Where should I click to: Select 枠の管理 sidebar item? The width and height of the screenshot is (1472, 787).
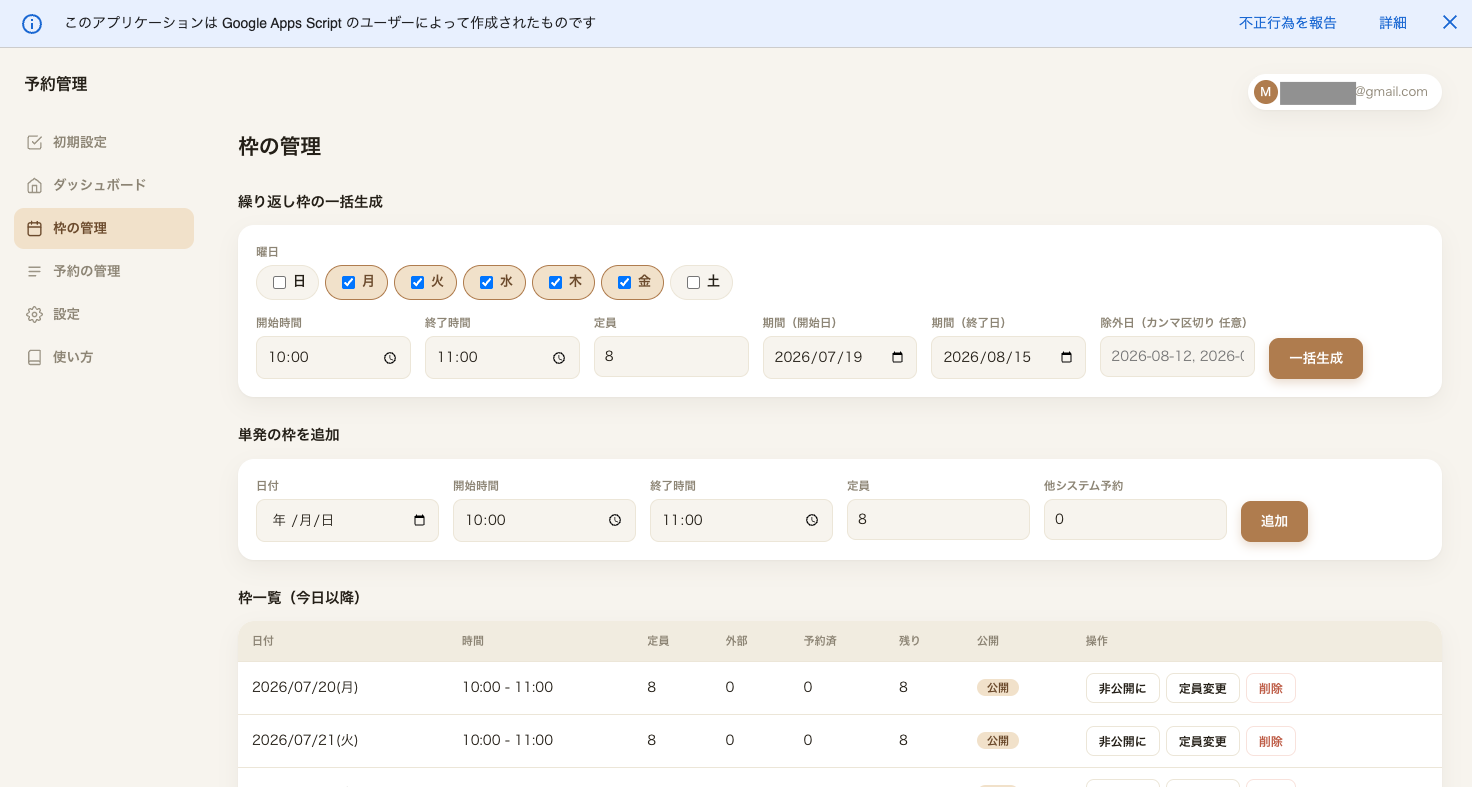[x=104, y=228]
